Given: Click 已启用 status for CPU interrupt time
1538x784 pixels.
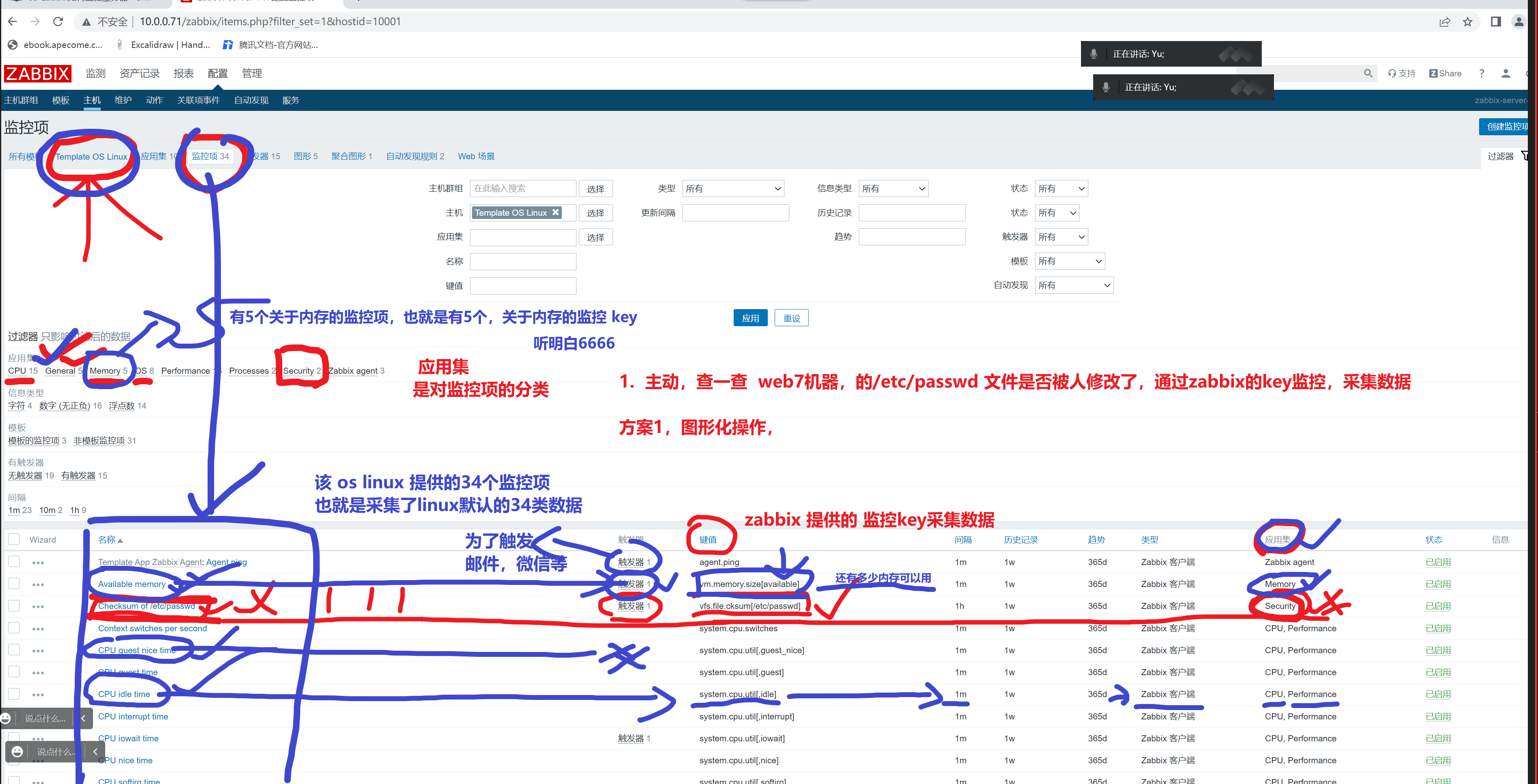Looking at the screenshot, I should point(1438,717).
